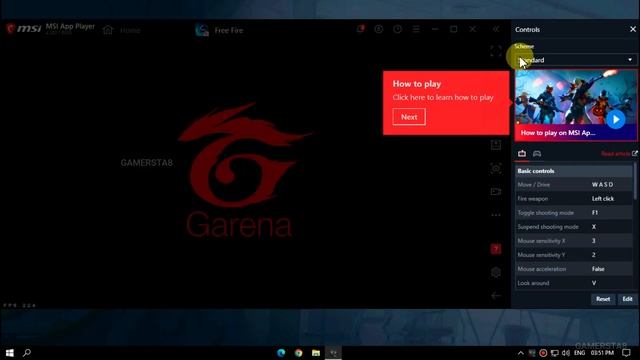Viewport: 640px width, 360px height.
Task: Open the Read article link
Action: pyautogui.click(x=616, y=153)
